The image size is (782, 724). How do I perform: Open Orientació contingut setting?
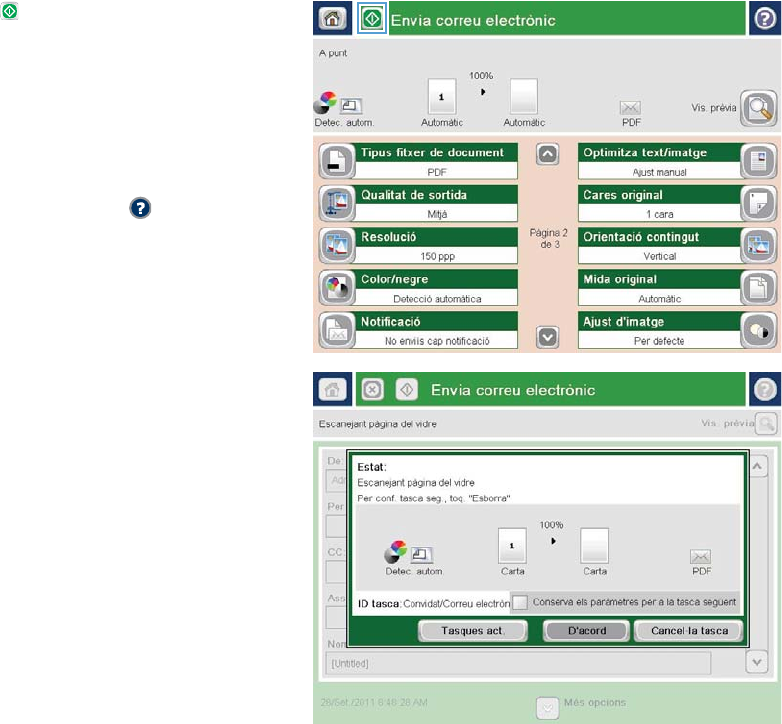(x=659, y=245)
